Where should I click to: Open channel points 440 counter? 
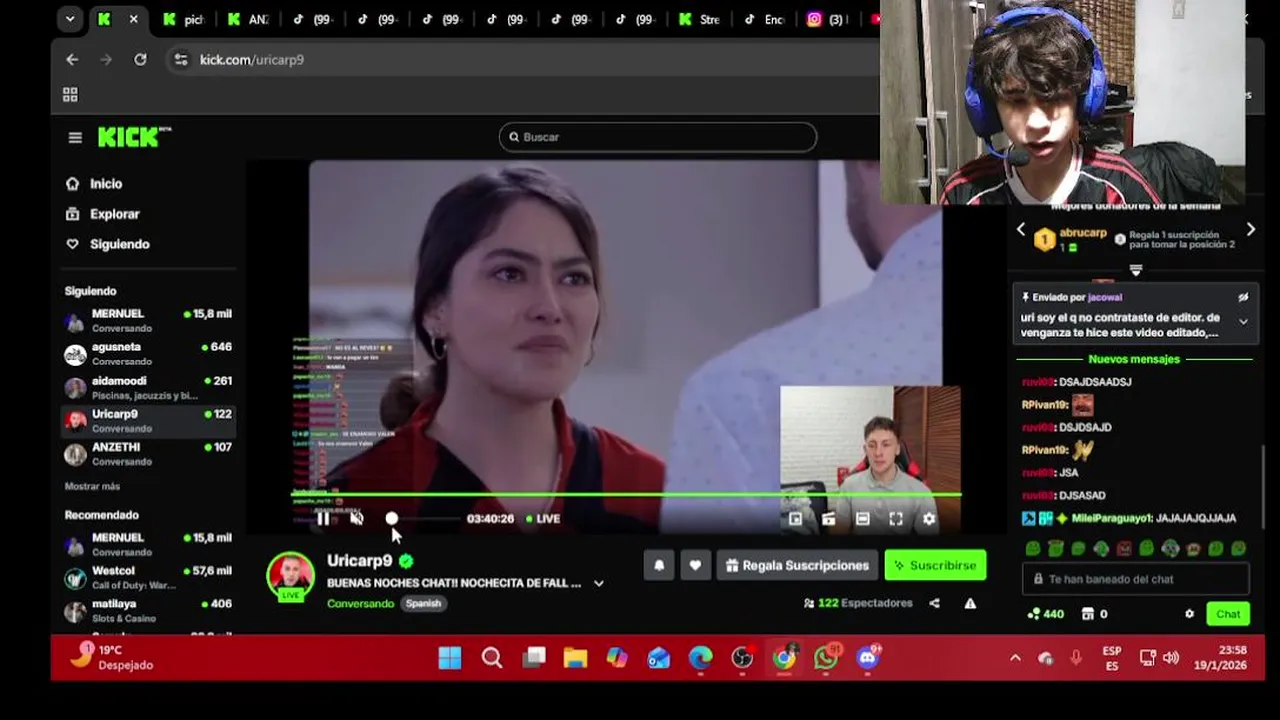(x=1046, y=614)
